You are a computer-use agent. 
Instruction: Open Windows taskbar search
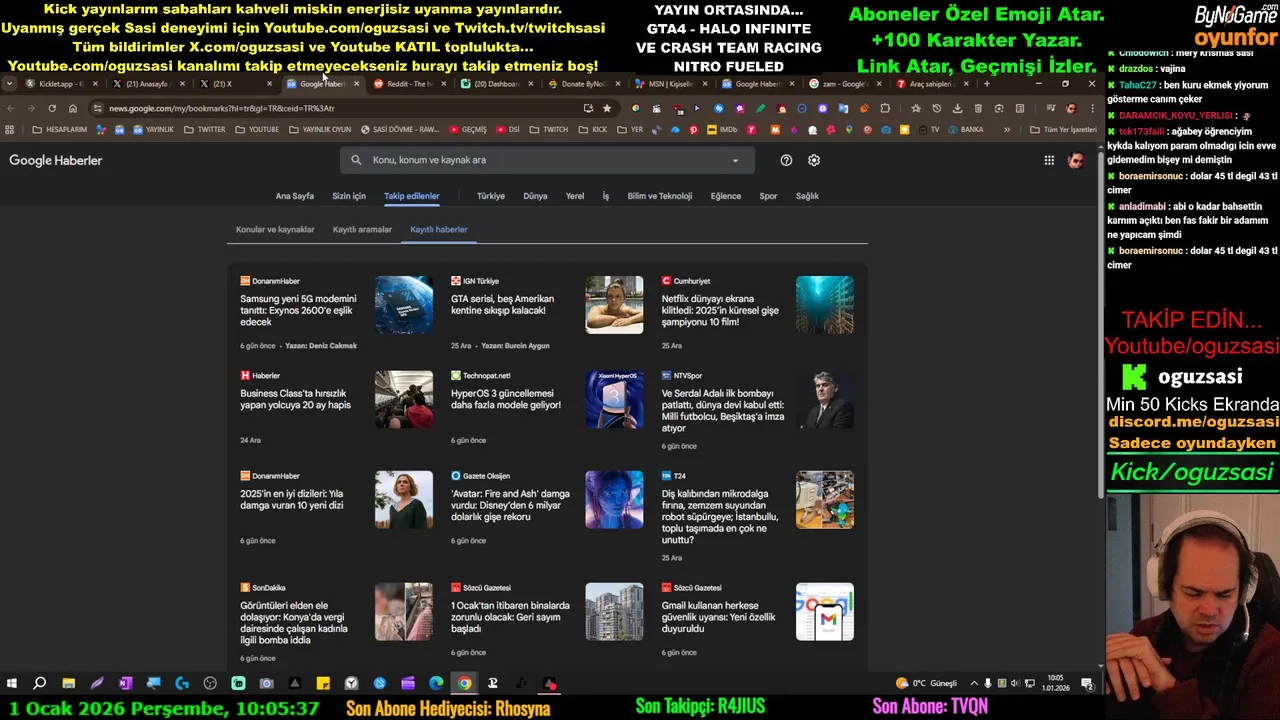click(x=40, y=684)
